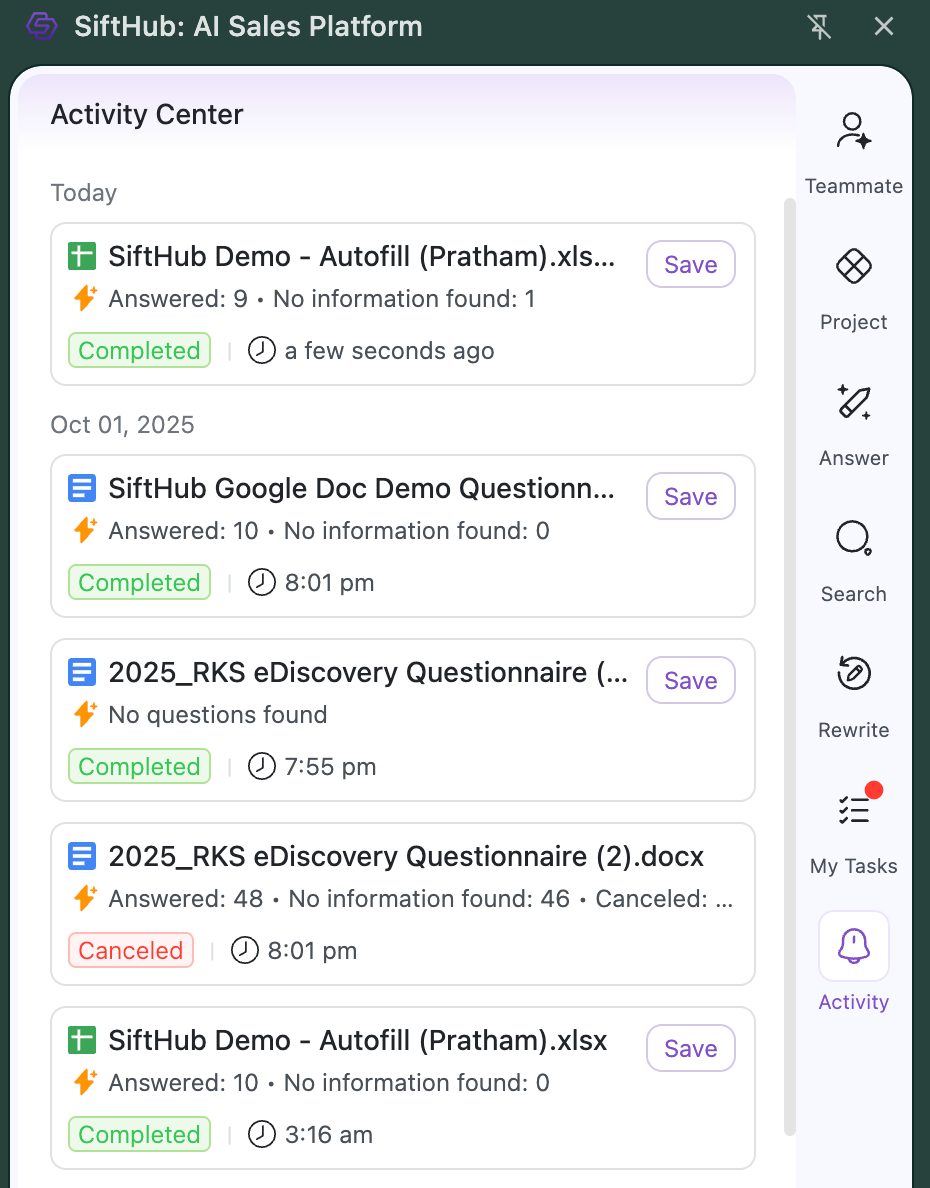Save the SiftHub Google Doc Demo Questionnaire
This screenshot has width=930, height=1188.
click(x=690, y=497)
